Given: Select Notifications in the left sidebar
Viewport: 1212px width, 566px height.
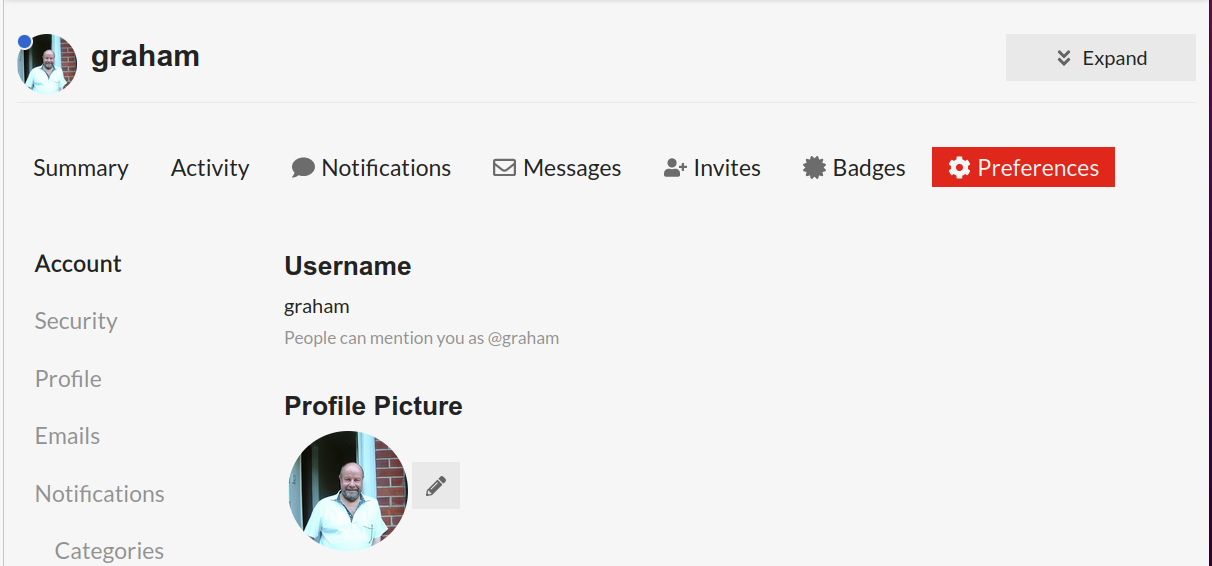Looking at the screenshot, I should coord(100,494).
